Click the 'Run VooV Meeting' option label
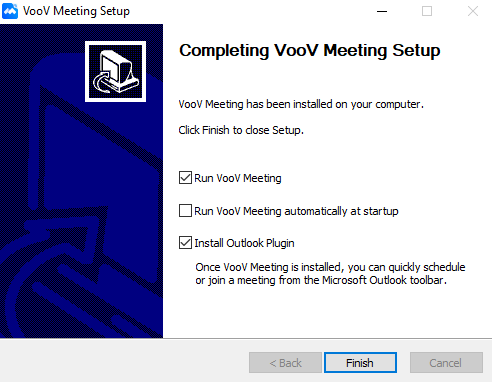 [238, 178]
